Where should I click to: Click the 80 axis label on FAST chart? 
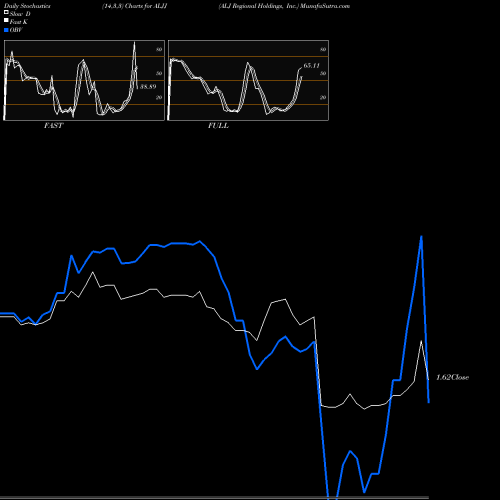click(x=159, y=50)
